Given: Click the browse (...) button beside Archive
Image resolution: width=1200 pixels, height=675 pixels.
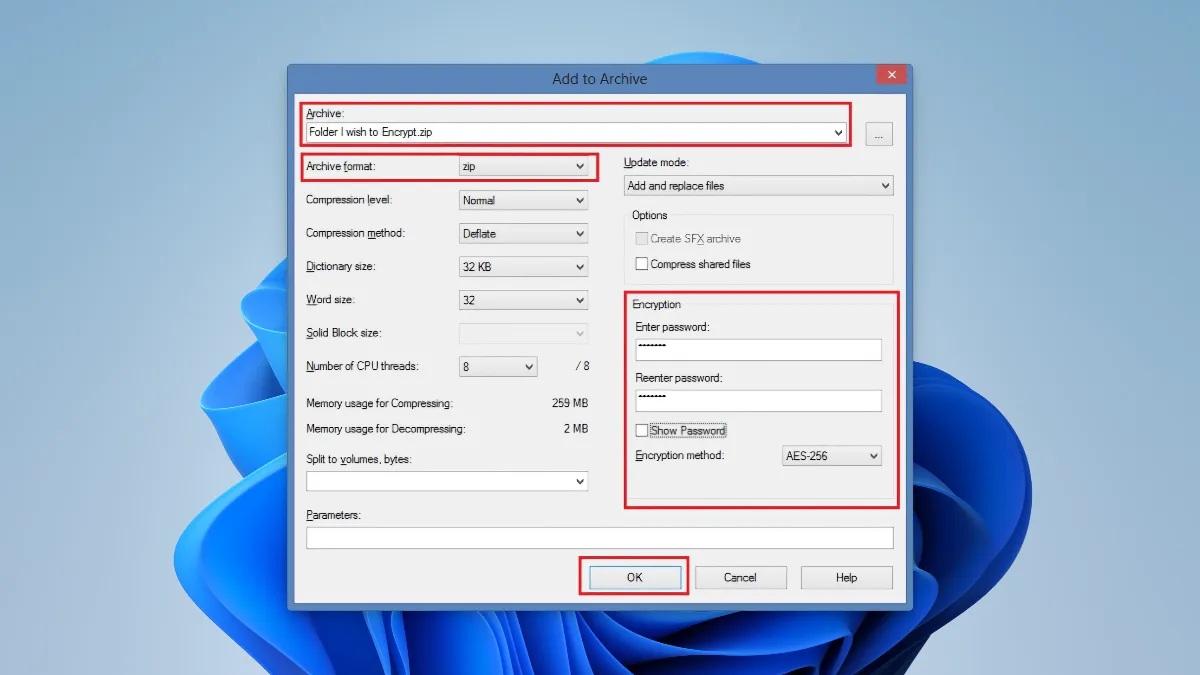Looking at the screenshot, I should pos(879,134).
